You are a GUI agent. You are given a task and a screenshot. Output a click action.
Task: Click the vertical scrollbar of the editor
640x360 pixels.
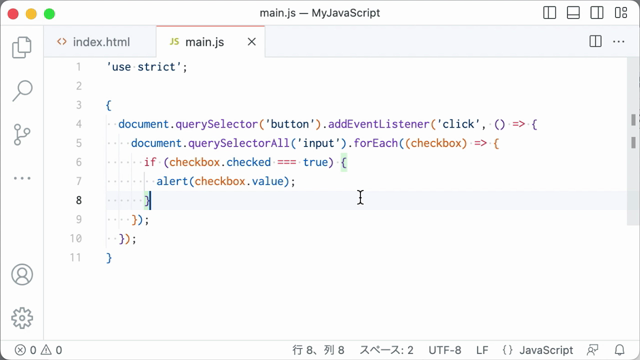(633, 141)
